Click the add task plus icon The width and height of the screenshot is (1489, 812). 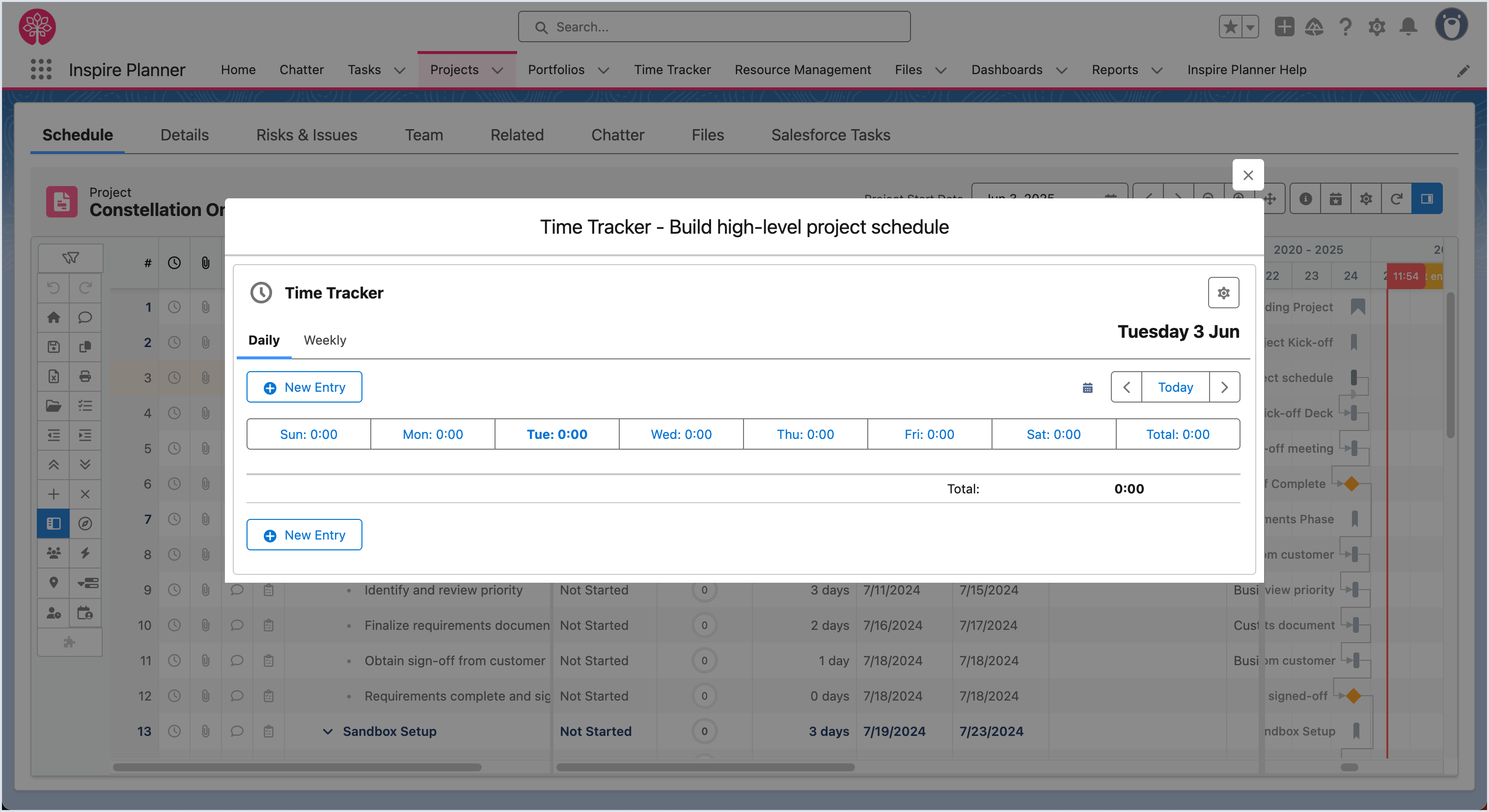click(54, 494)
